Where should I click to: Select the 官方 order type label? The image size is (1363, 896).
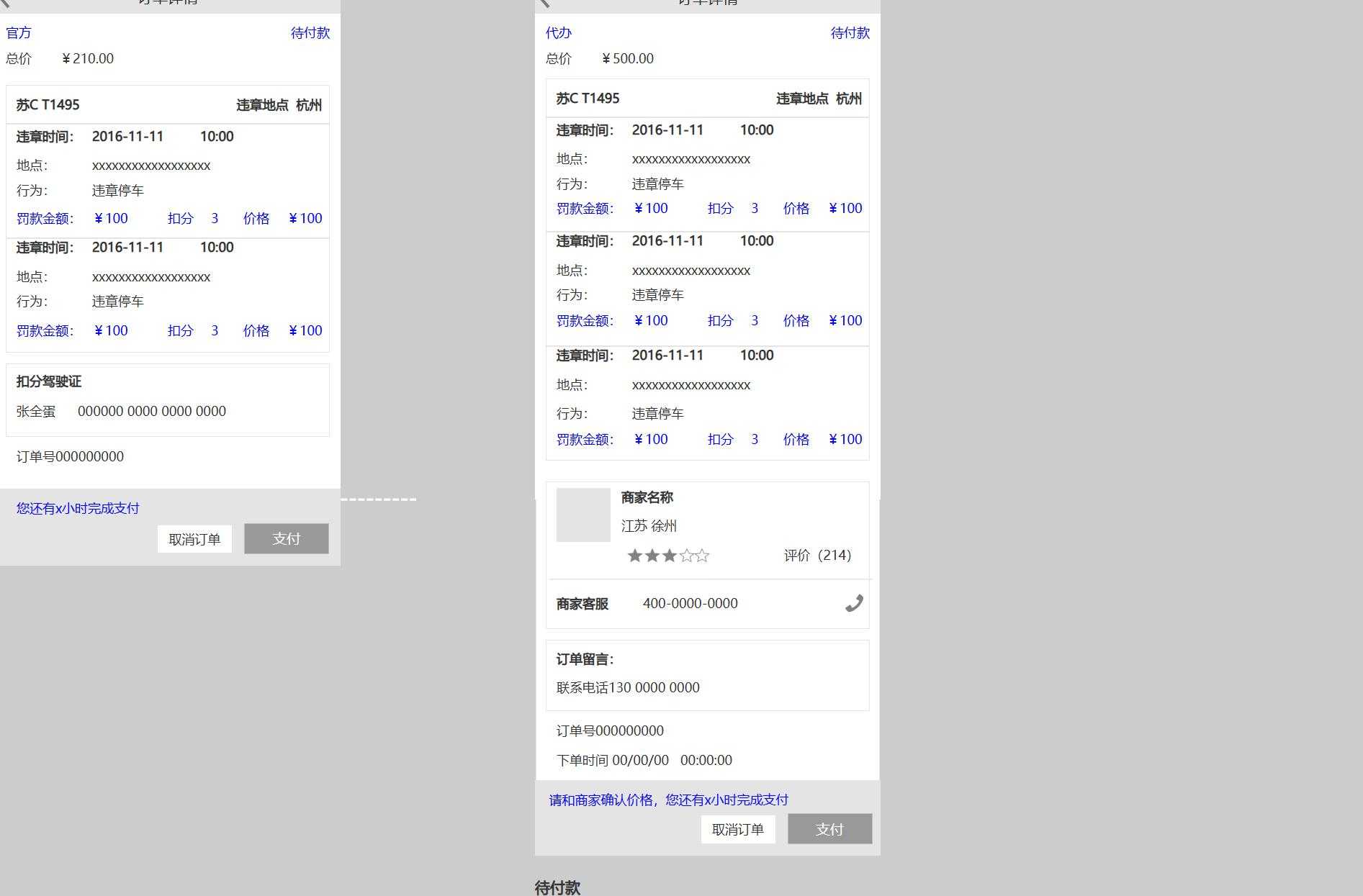[19, 32]
